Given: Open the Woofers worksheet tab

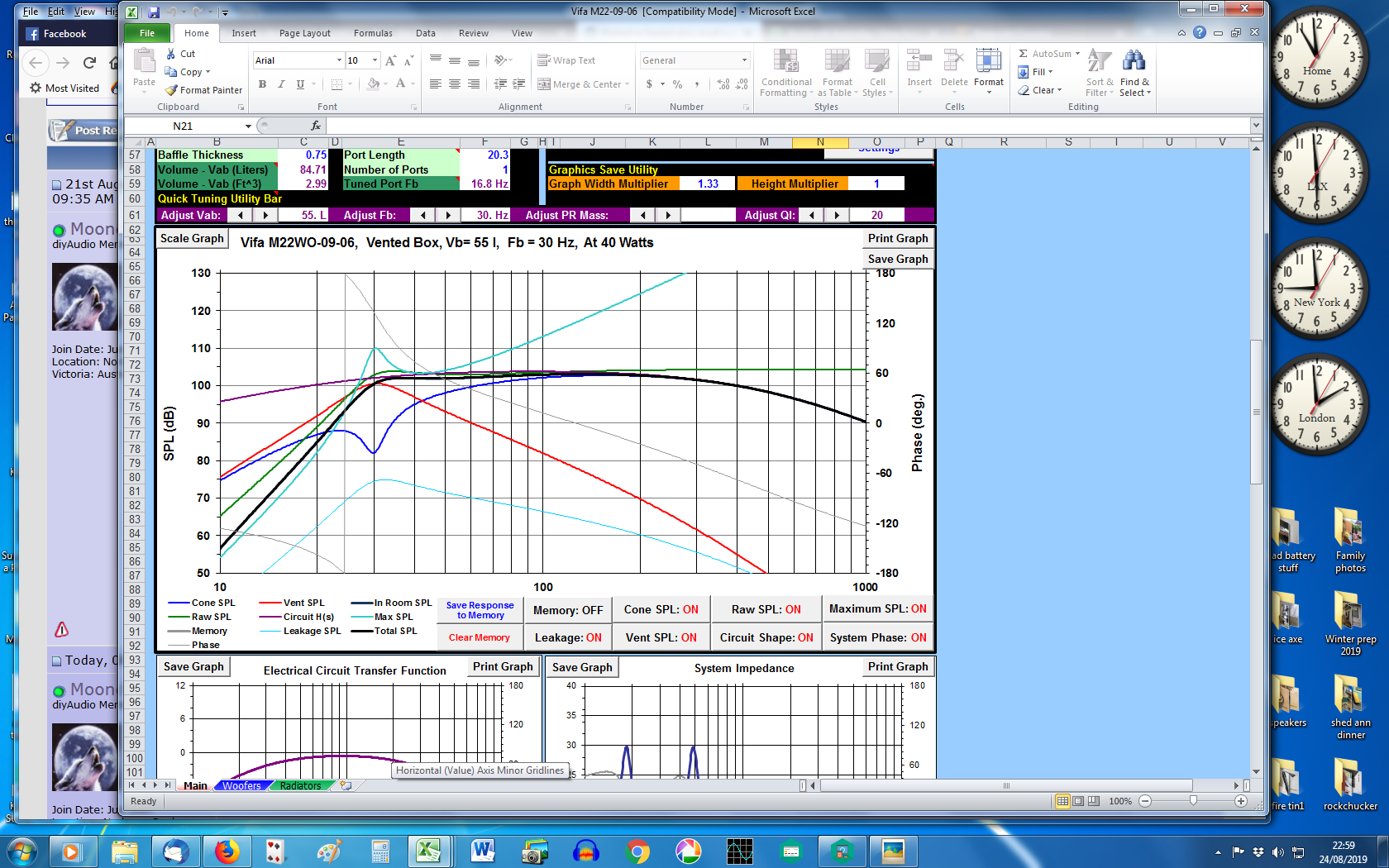Looking at the screenshot, I should pyautogui.click(x=241, y=785).
